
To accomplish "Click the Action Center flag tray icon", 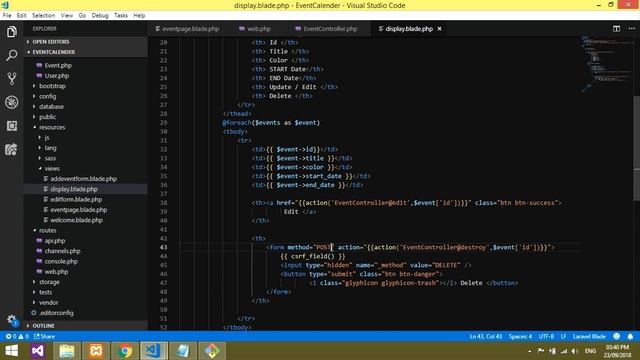I will (x=541, y=351).
